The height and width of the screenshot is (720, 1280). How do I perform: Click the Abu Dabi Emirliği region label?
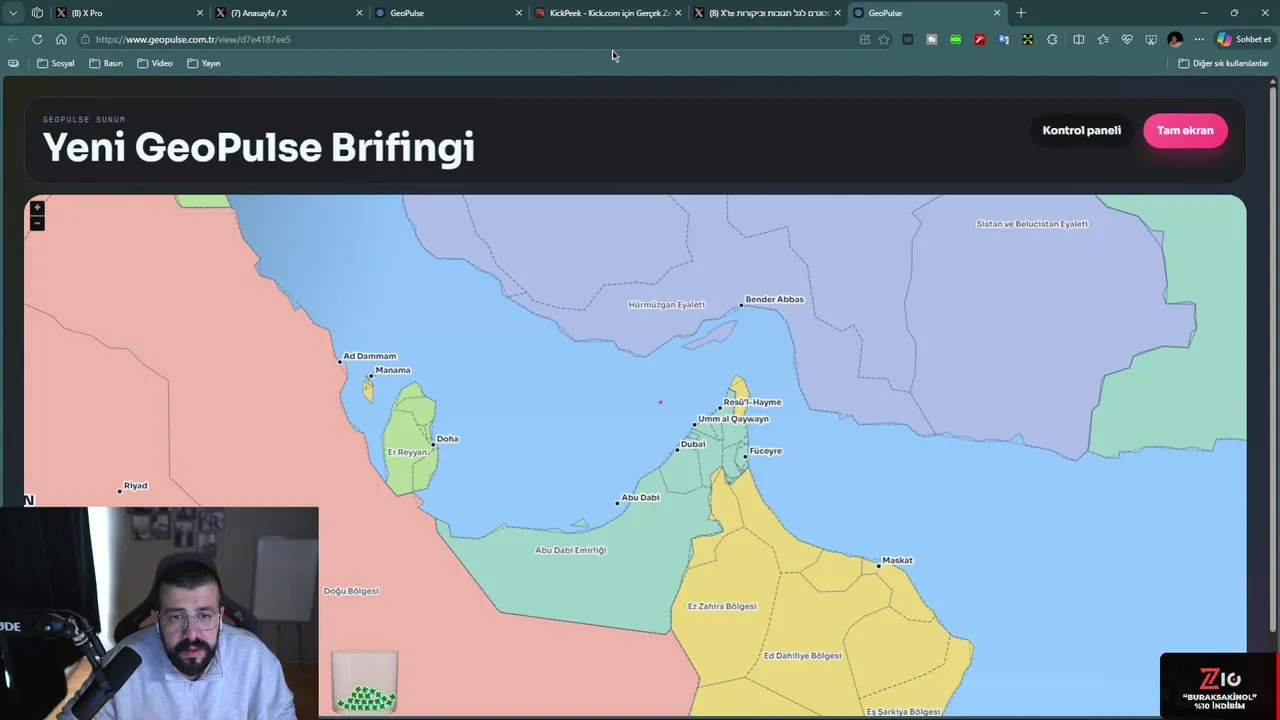coord(570,550)
